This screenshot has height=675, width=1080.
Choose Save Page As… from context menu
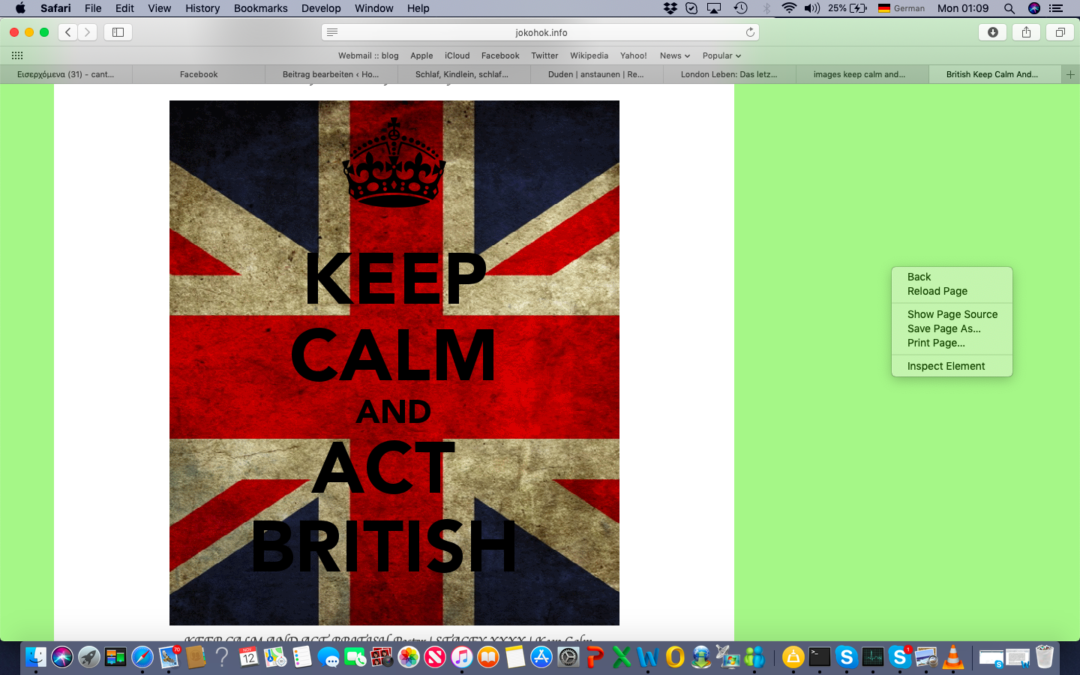coord(952,329)
